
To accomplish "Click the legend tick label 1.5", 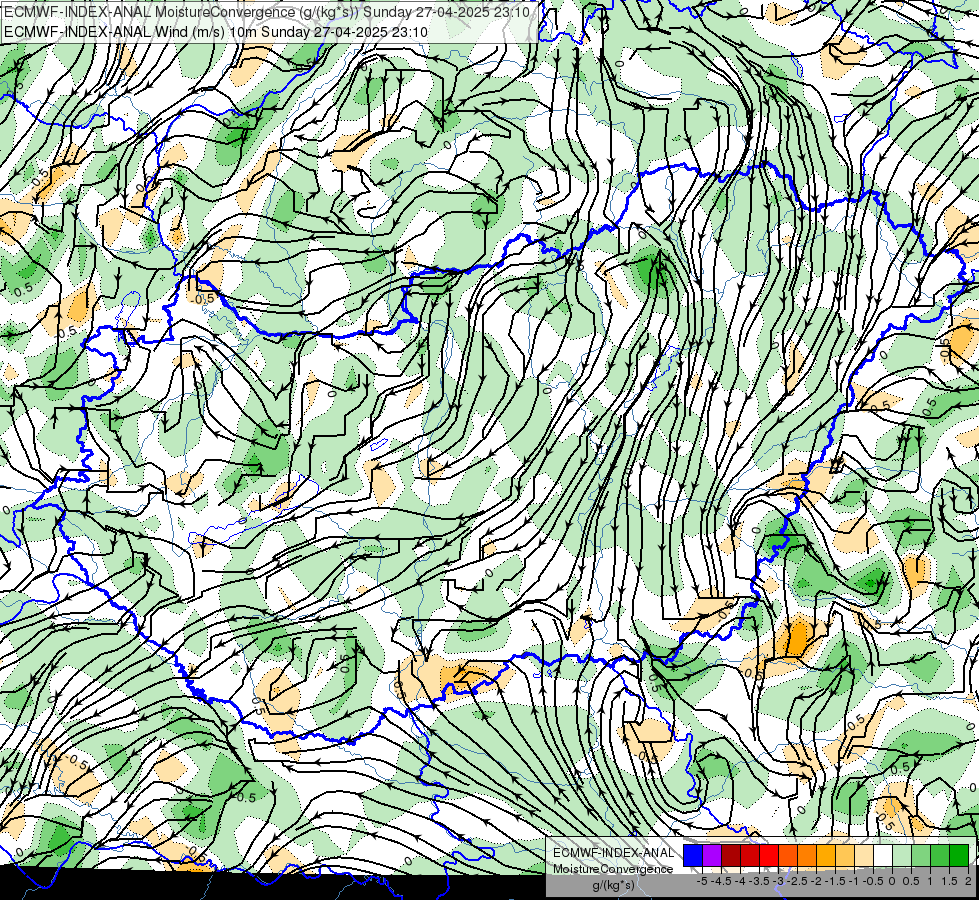I will pyautogui.click(x=950, y=881).
